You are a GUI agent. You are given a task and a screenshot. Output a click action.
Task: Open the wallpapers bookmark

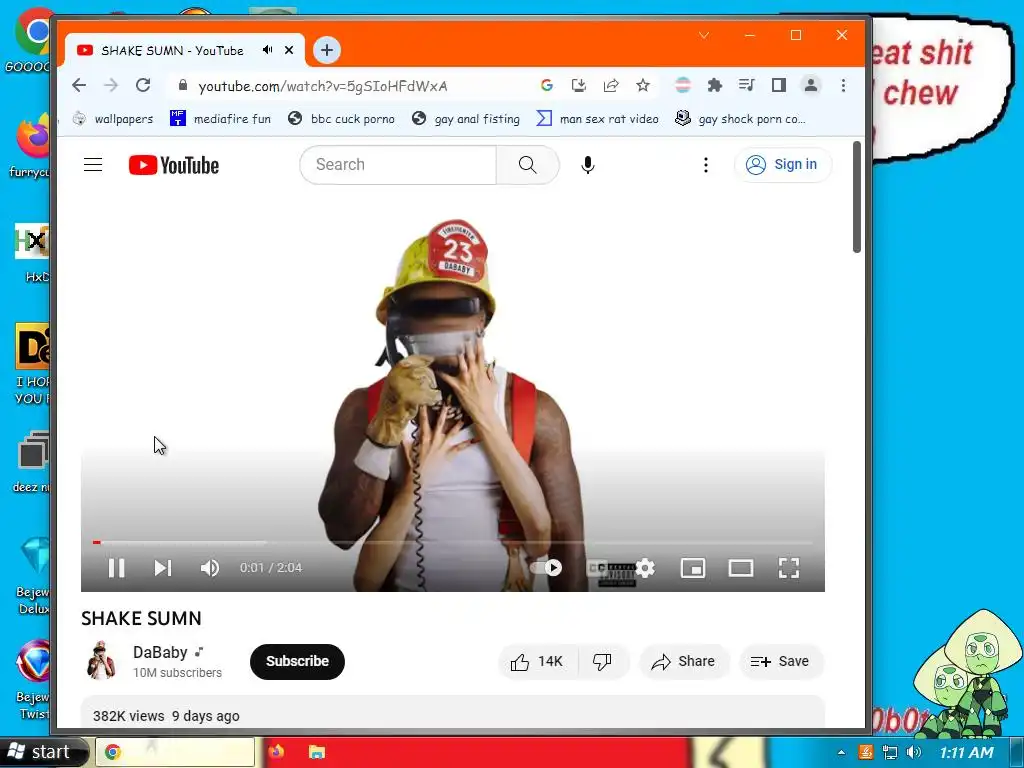pos(112,119)
